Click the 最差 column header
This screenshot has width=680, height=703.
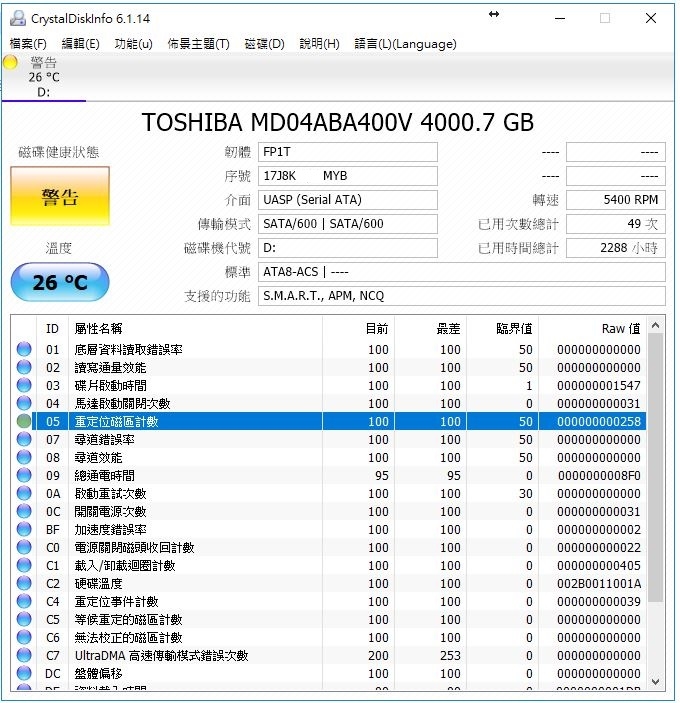(x=430, y=329)
